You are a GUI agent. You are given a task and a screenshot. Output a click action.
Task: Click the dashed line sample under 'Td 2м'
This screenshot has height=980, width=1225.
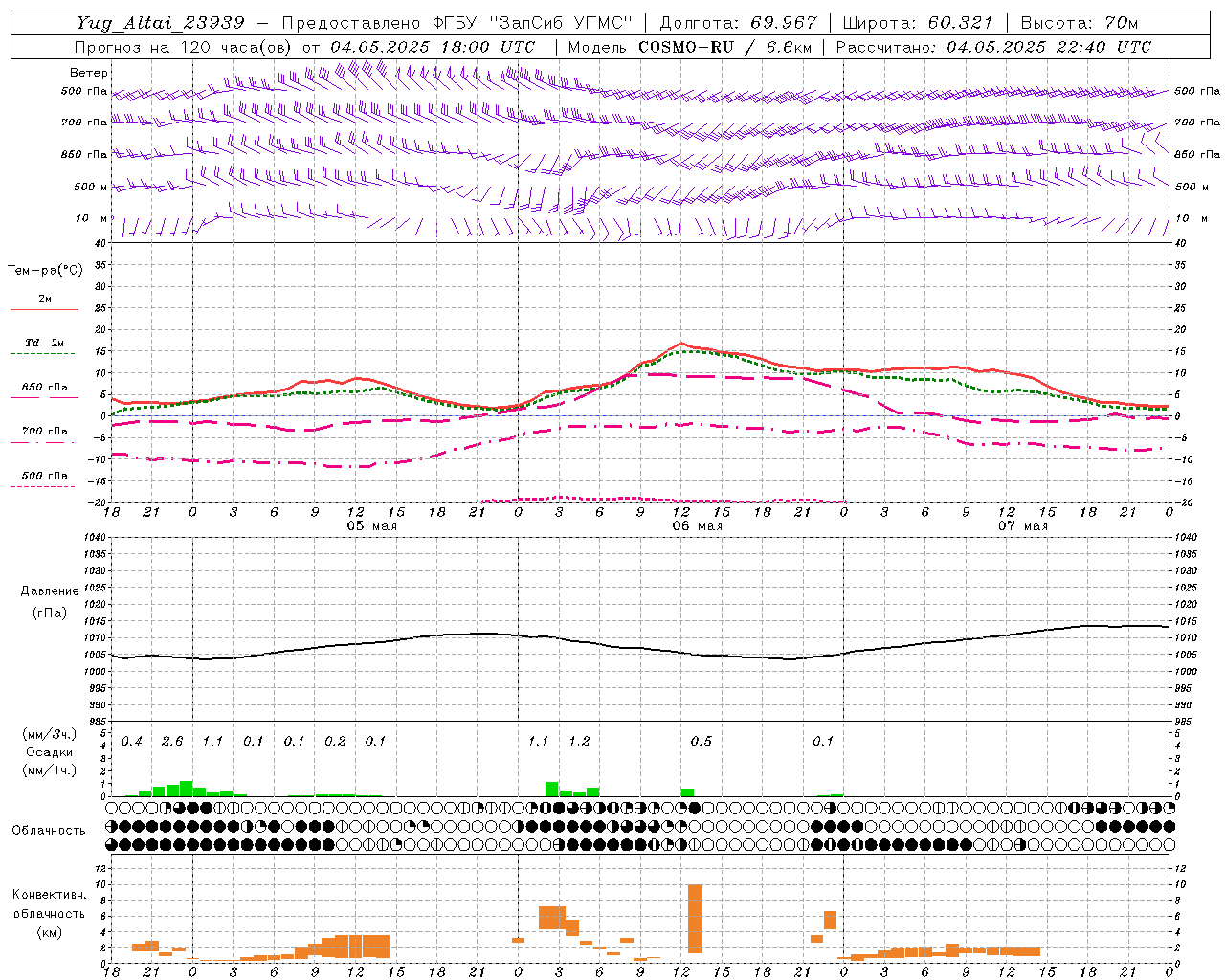point(44,353)
